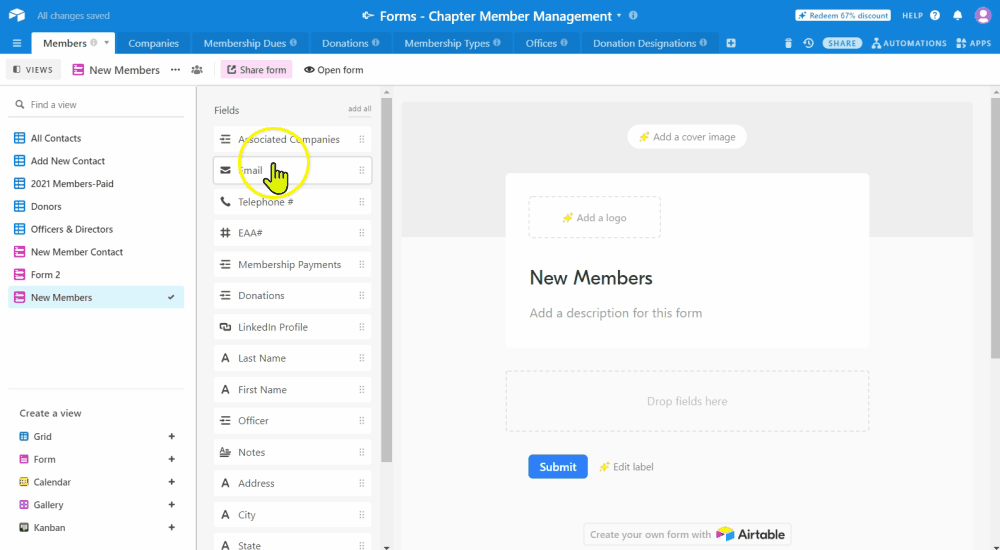Screen dimensions: 1000x550
Task: Toggle the VIEWS sidebar
Action: click(33, 70)
